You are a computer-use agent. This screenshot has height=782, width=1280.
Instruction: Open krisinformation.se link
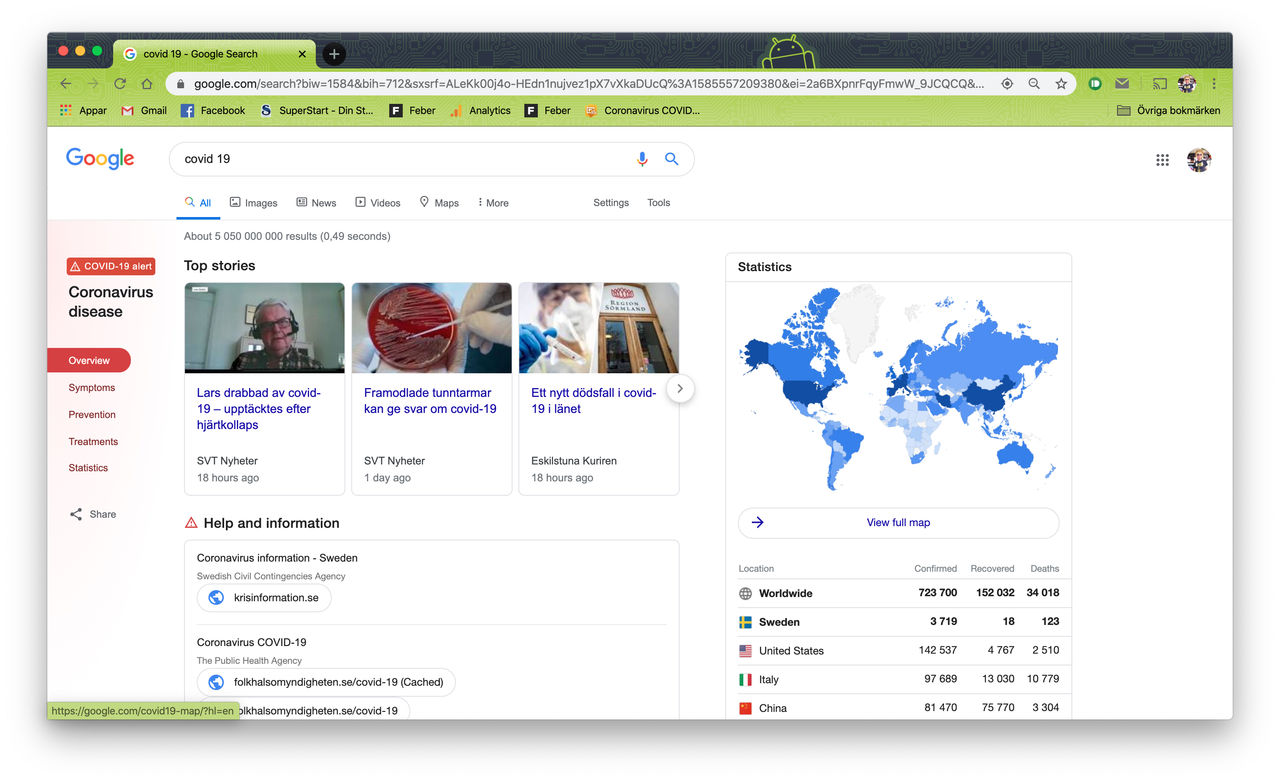point(264,598)
